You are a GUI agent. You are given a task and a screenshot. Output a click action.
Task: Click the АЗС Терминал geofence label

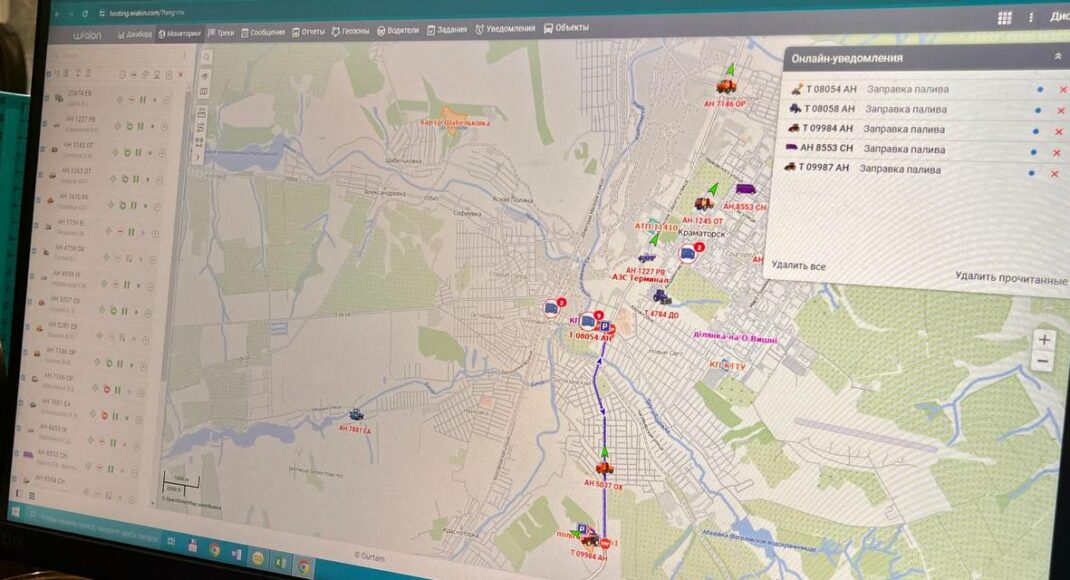639,279
